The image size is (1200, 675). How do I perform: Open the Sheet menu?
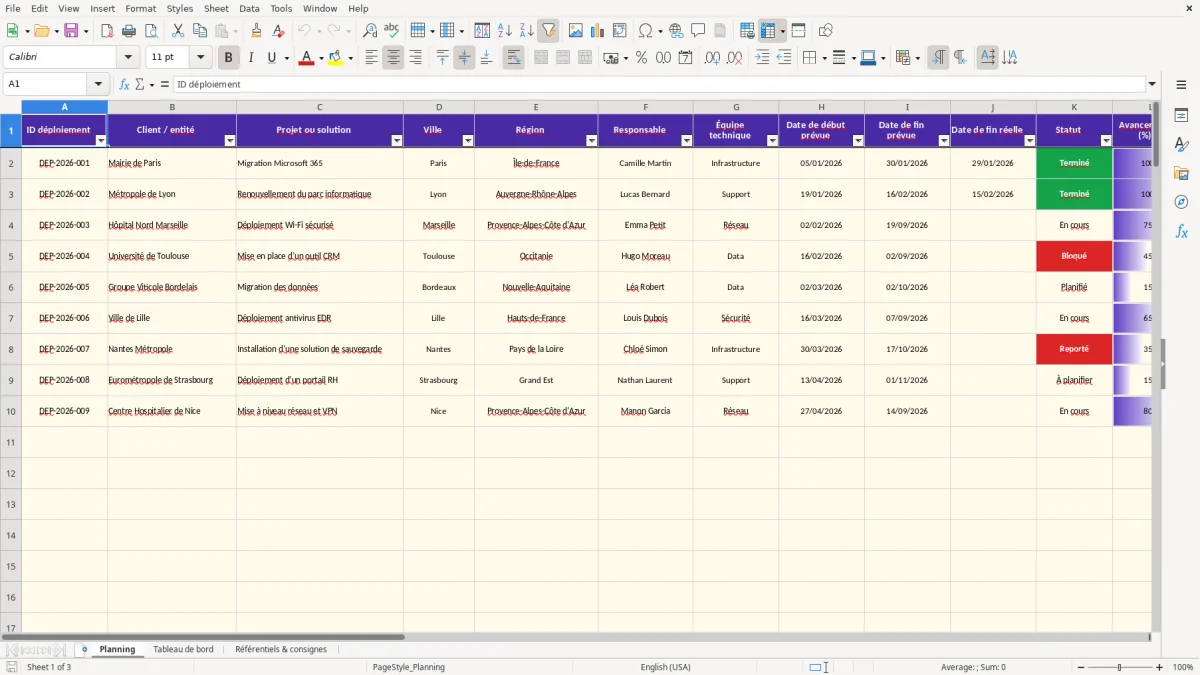(x=216, y=8)
